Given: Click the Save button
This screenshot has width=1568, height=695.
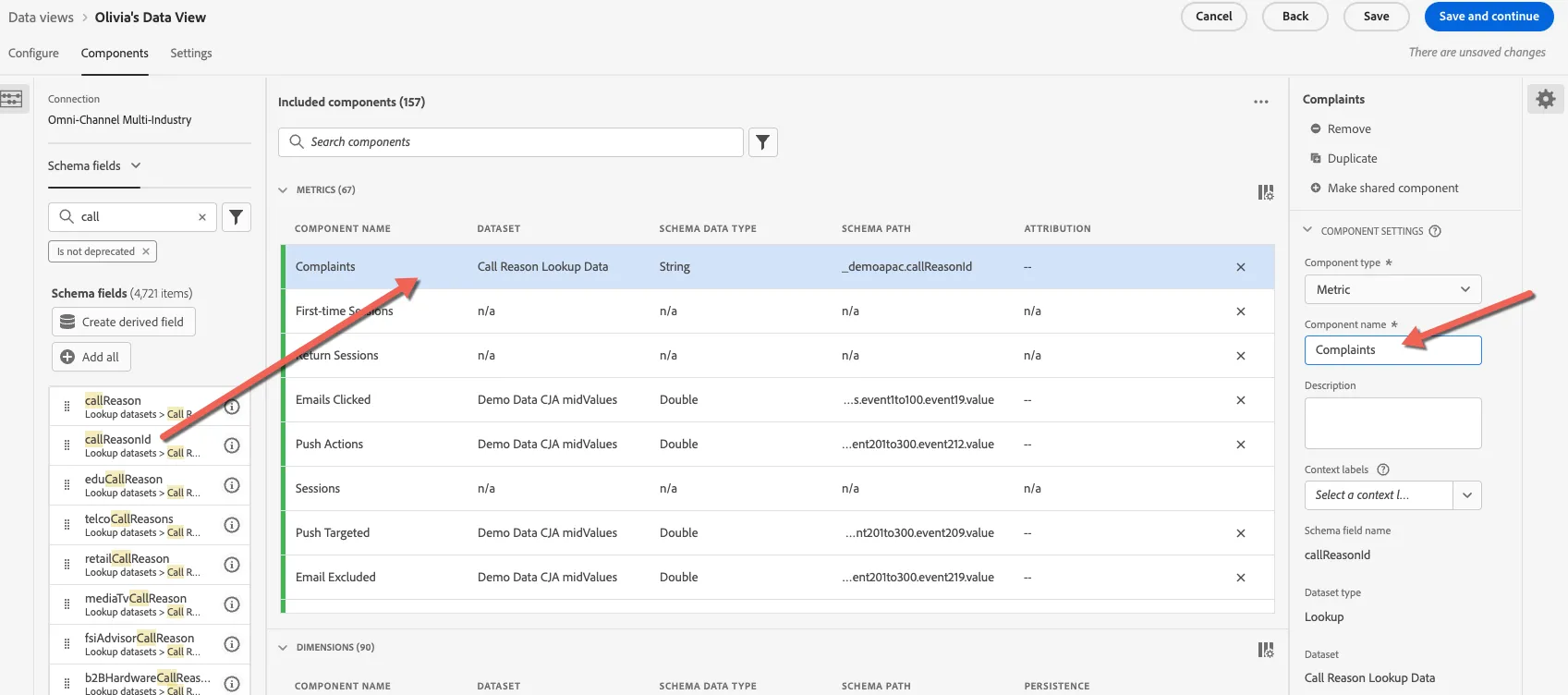Looking at the screenshot, I should tap(1376, 17).
